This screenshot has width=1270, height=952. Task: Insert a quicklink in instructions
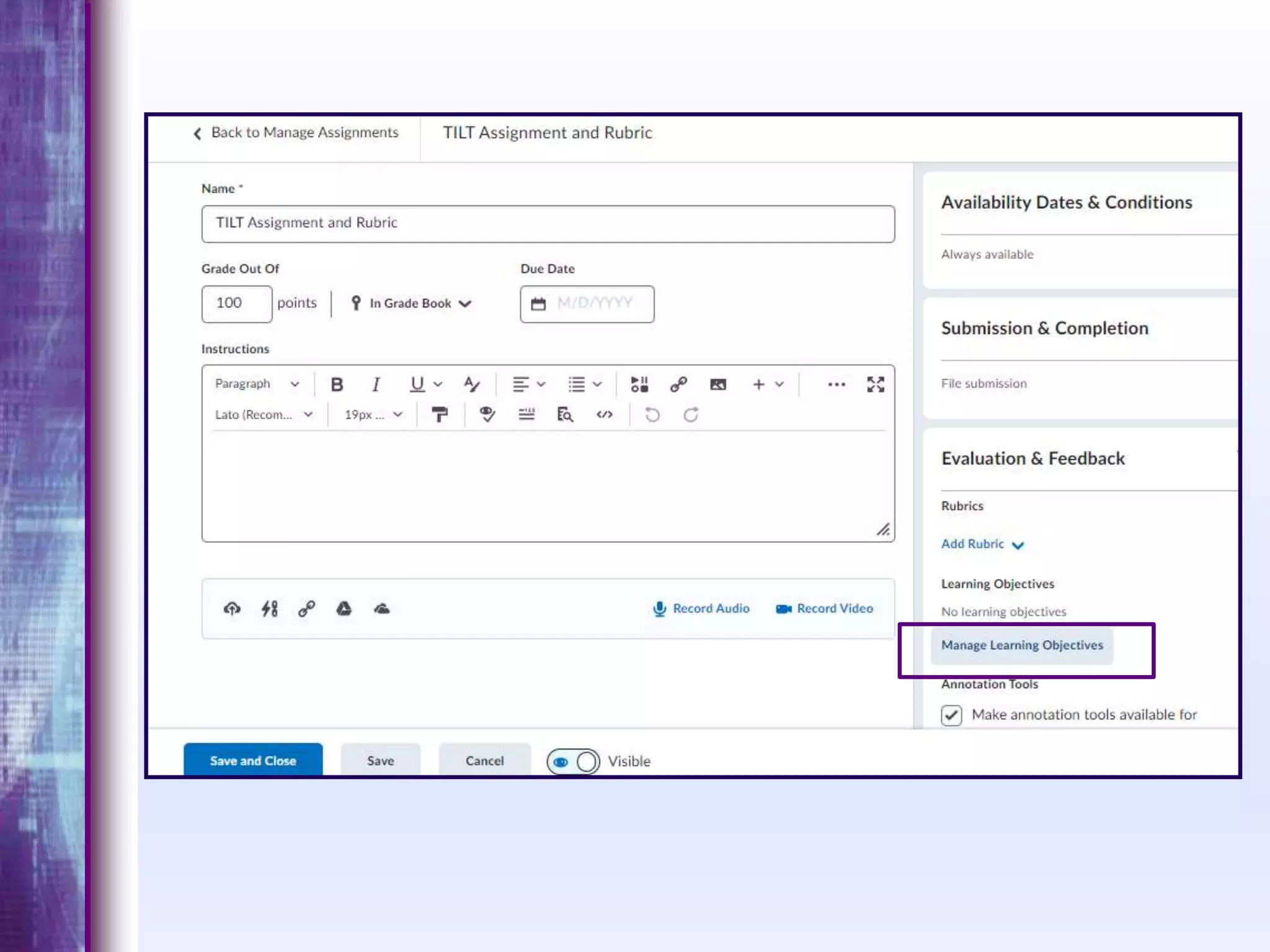(678, 384)
